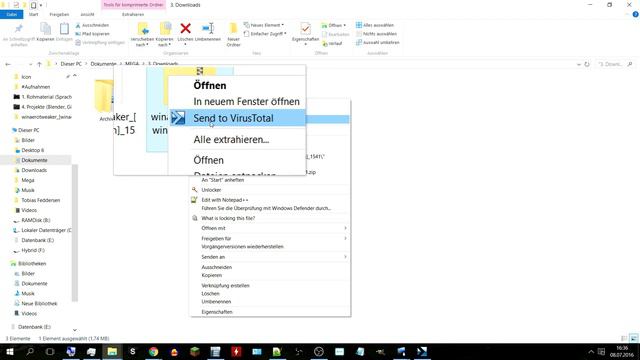Open Google Chrome from the taskbar
This screenshot has width=640, height=360.
point(153,351)
